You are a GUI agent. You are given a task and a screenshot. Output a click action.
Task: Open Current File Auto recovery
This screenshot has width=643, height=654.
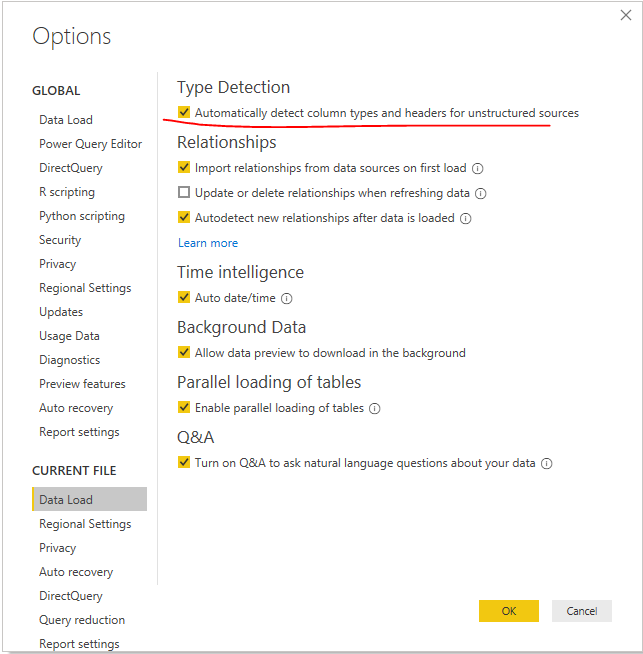[x=76, y=572]
